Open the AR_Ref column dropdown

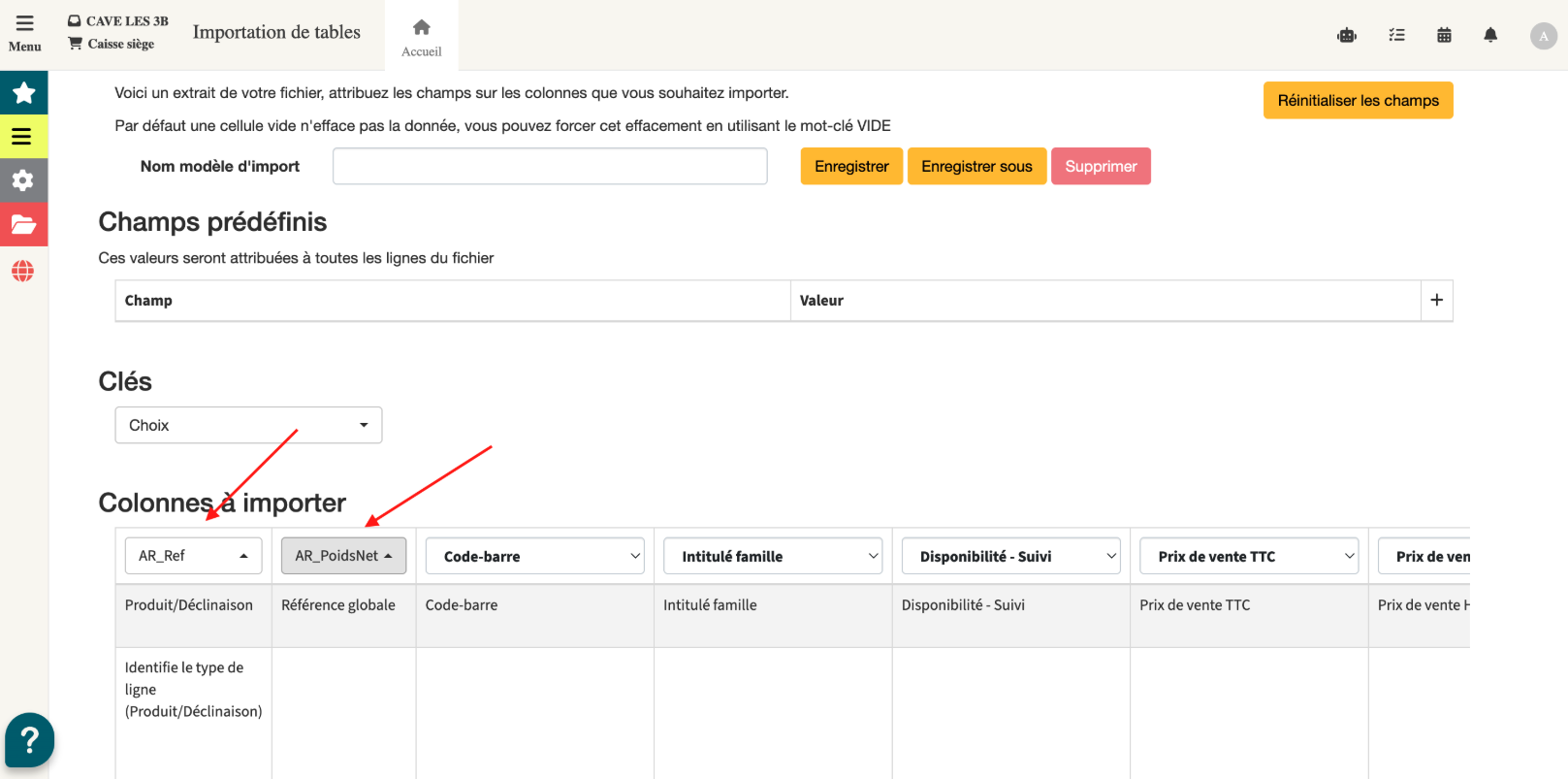click(x=193, y=556)
